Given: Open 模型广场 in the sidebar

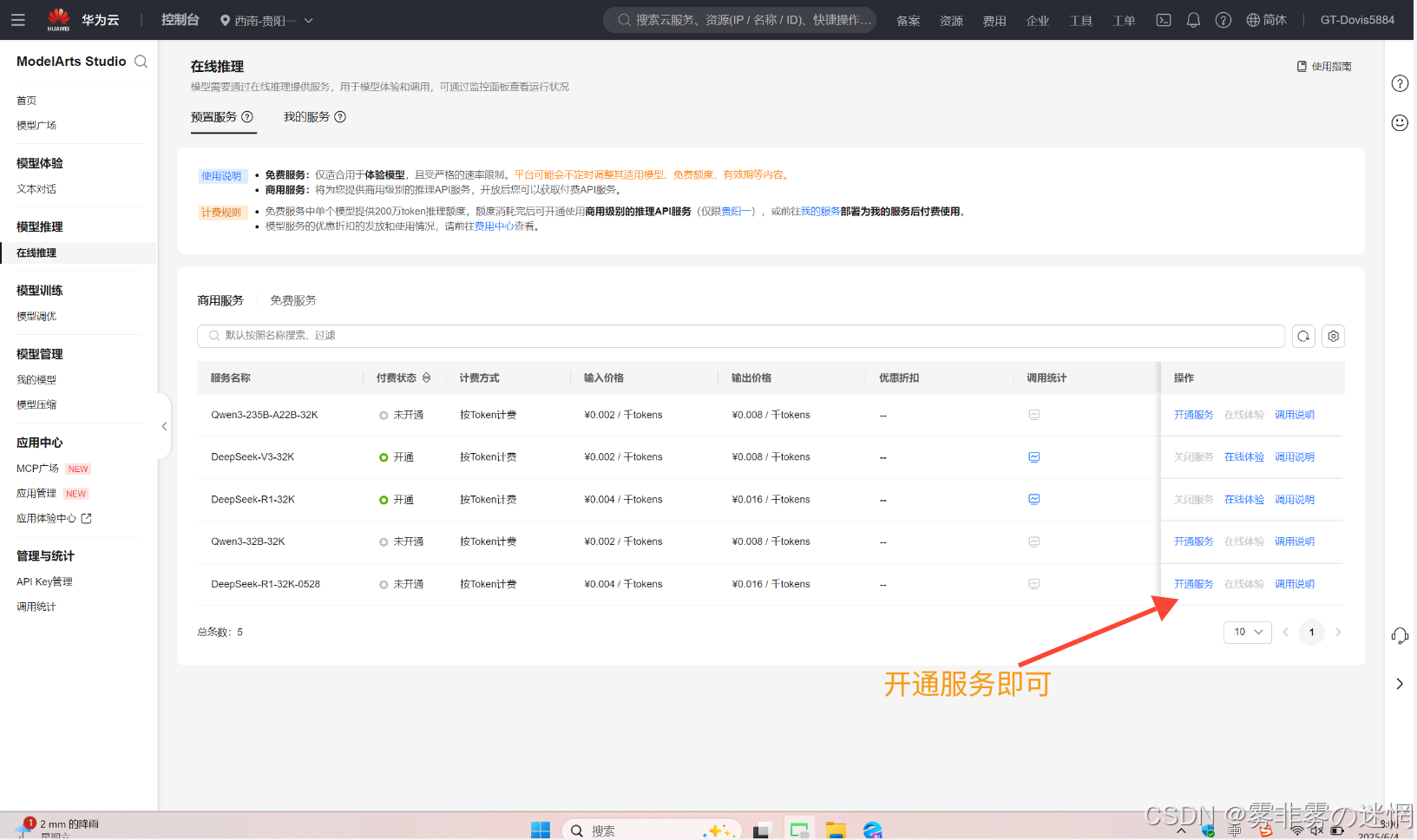Looking at the screenshot, I should (36, 126).
